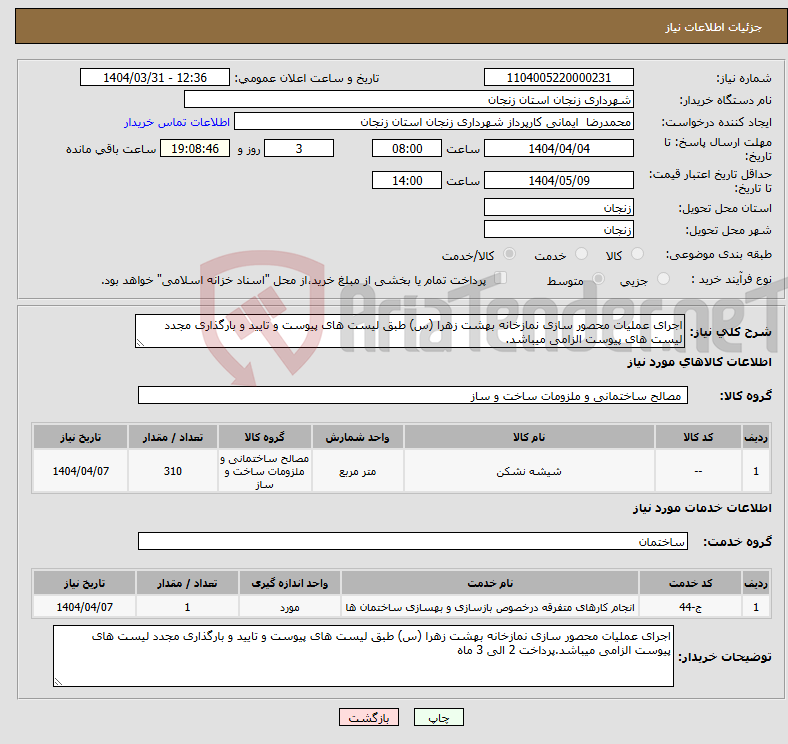Click the section heading اطلاعات کالاهای مورد نیاز
The width and height of the screenshot is (788, 744).
click(x=699, y=362)
